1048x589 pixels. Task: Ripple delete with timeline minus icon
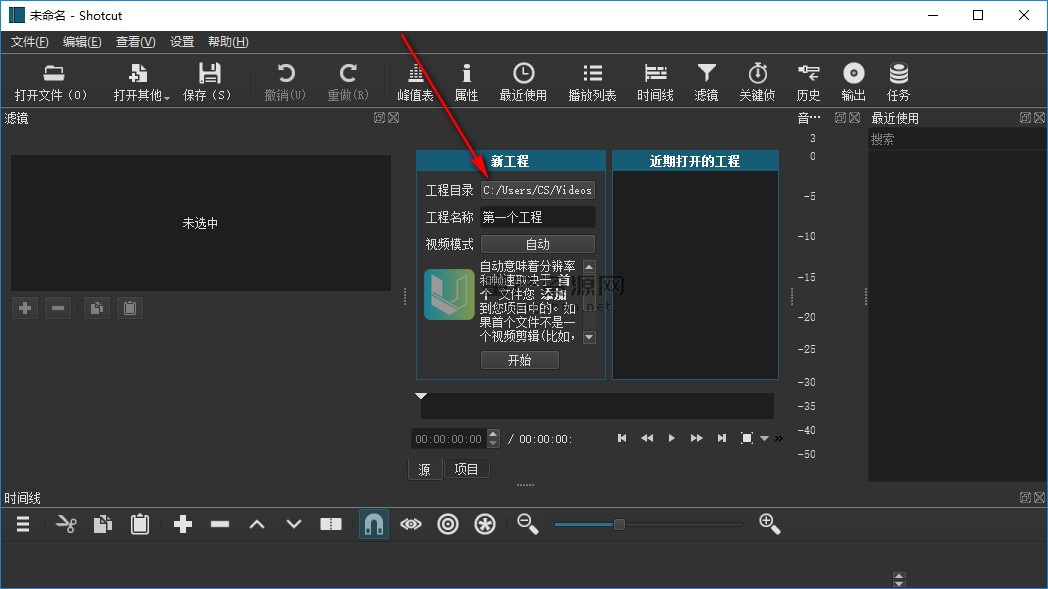[220, 525]
